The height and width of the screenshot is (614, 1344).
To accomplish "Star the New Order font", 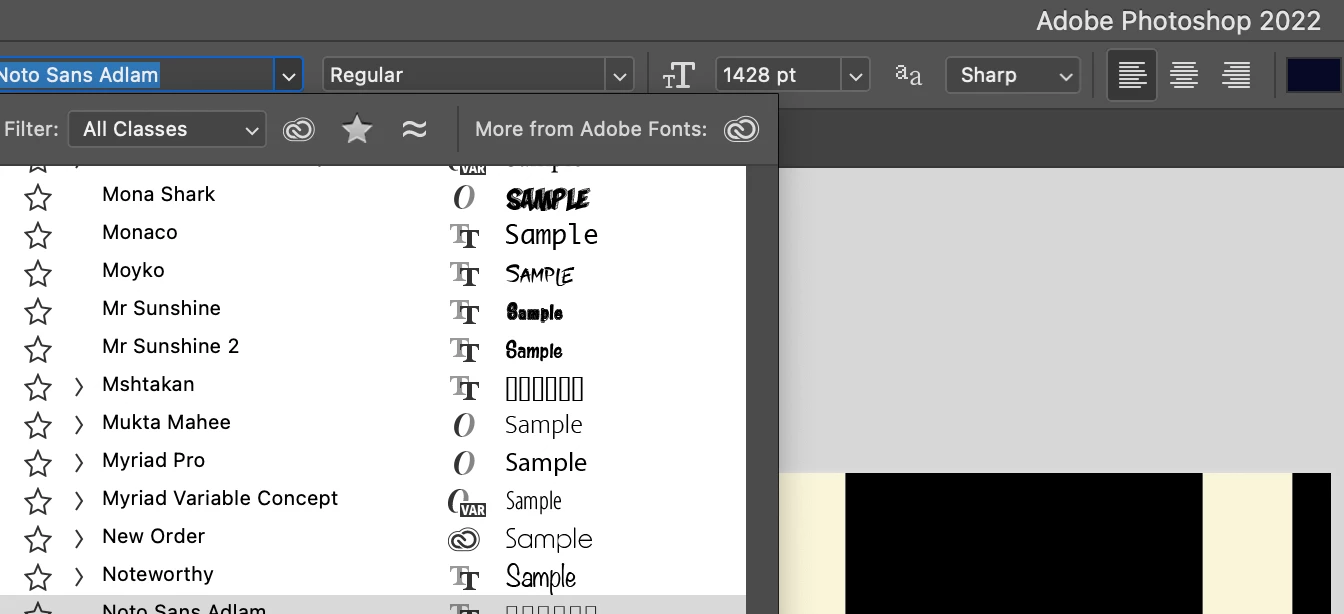I will click(x=38, y=540).
